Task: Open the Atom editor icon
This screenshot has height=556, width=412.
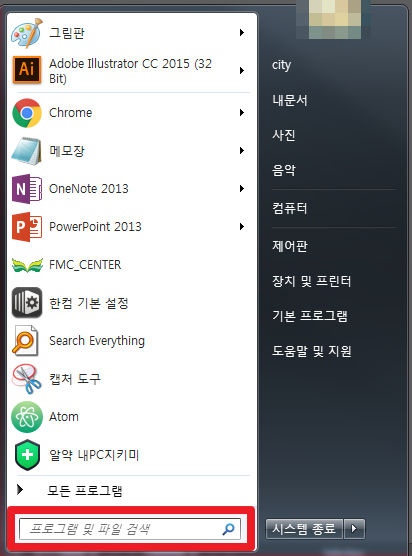Action: point(27,417)
